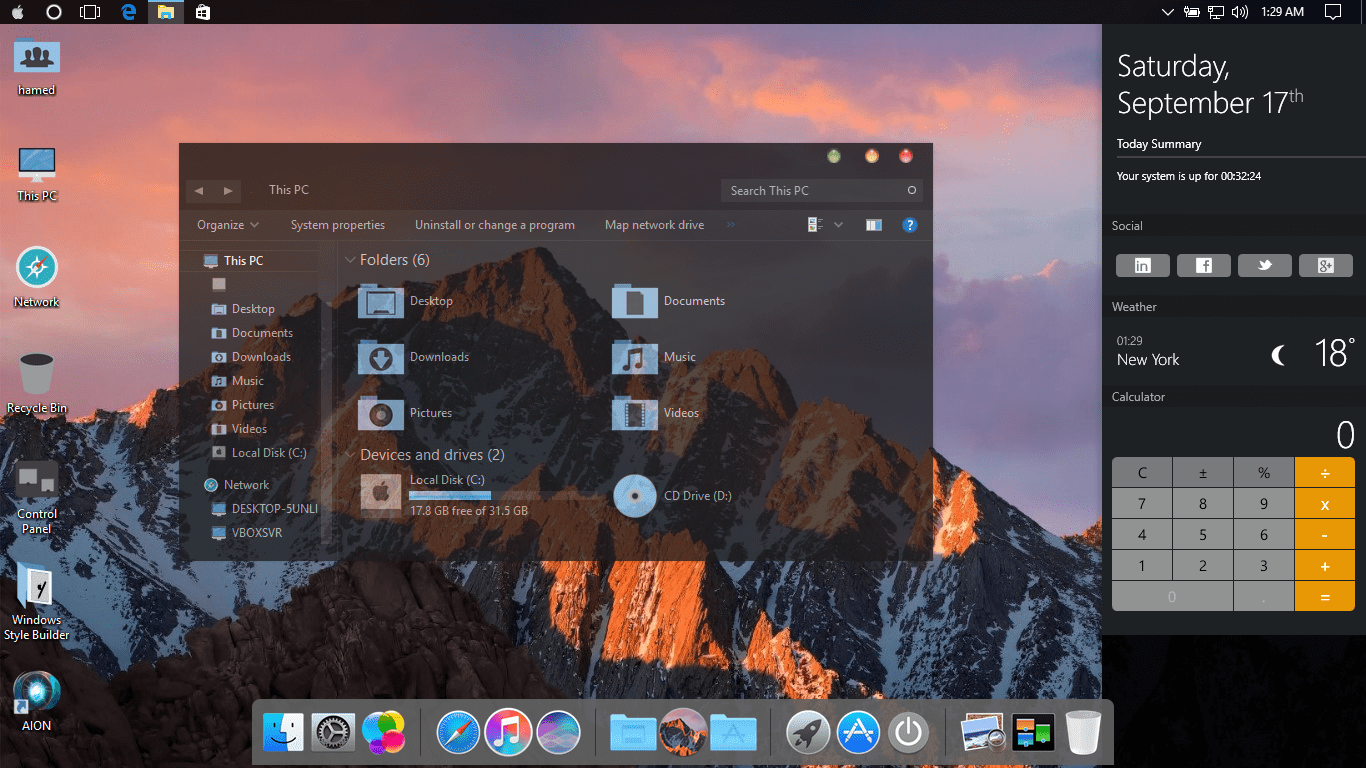Open the Organize dropdown menu
Image resolution: width=1366 pixels, height=768 pixels.
point(226,225)
